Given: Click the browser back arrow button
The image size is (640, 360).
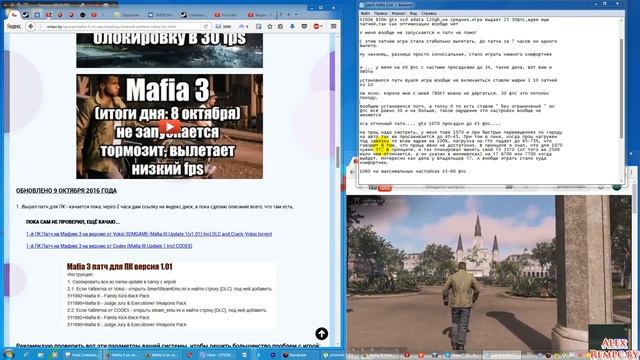Looking at the screenshot, I should click(31, 26).
